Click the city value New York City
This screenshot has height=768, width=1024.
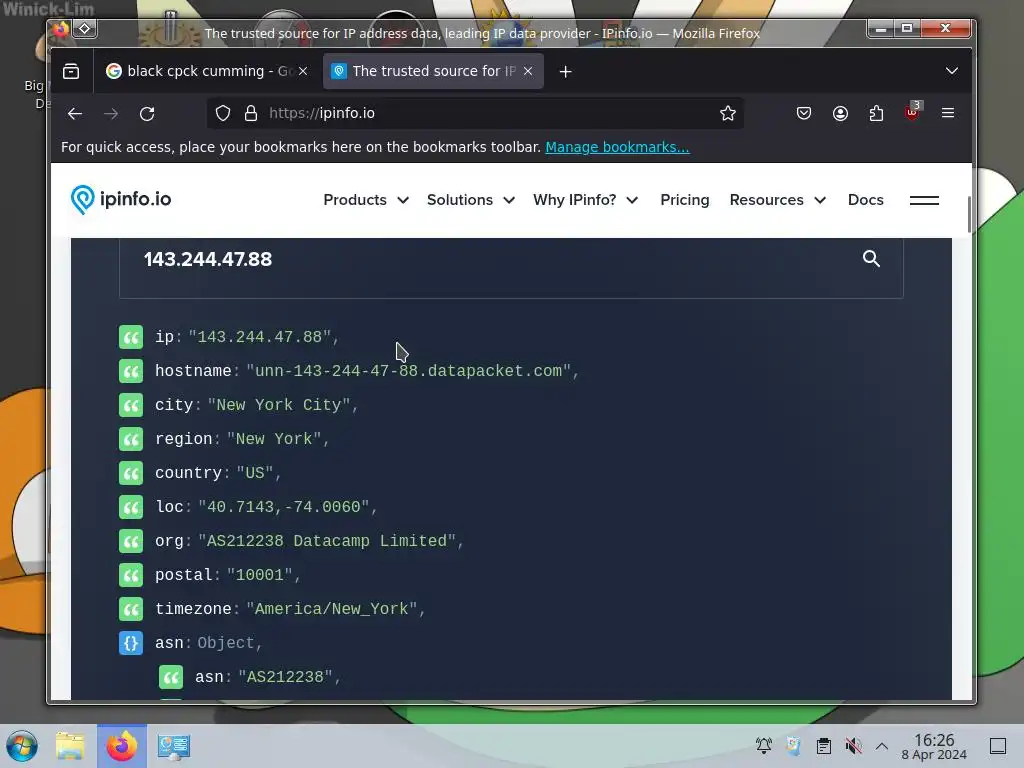pyautogui.click(x=279, y=405)
